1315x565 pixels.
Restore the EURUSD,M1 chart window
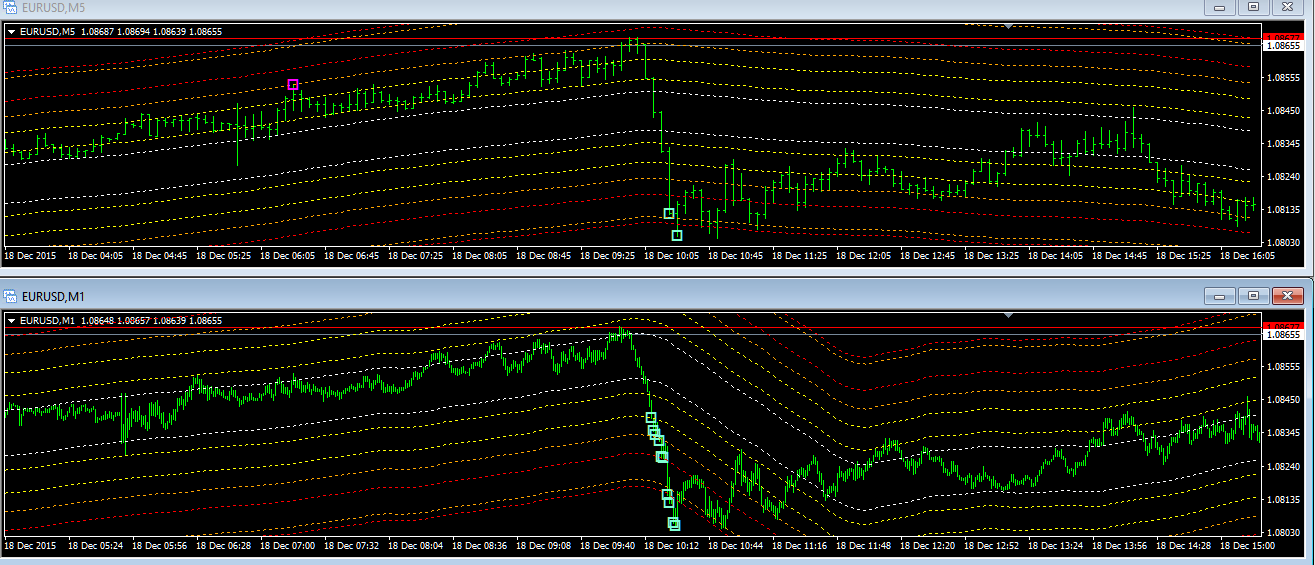1253,296
